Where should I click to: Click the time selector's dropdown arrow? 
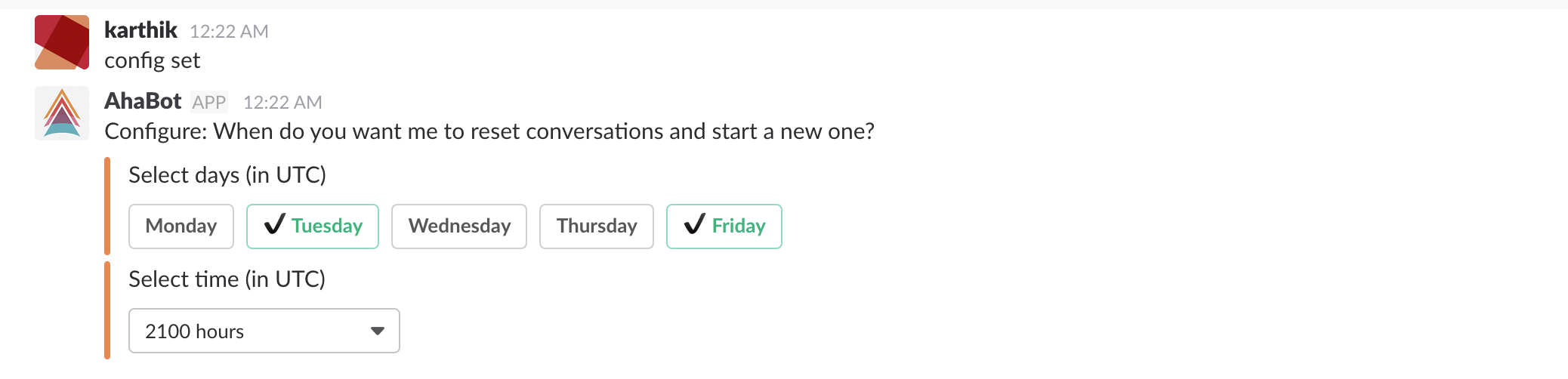pos(378,331)
